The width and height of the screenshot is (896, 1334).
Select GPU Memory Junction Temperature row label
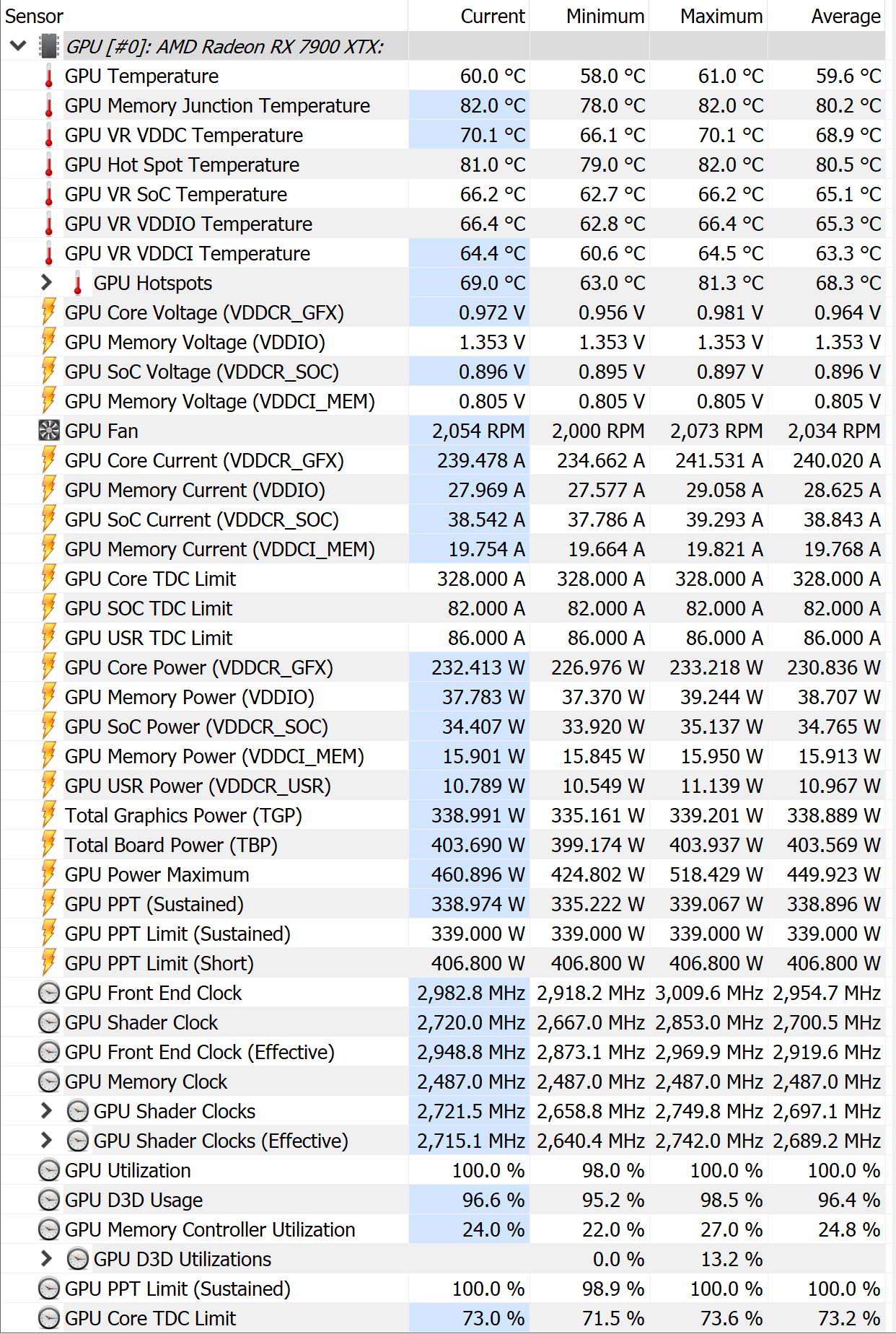[x=217, y=105]
